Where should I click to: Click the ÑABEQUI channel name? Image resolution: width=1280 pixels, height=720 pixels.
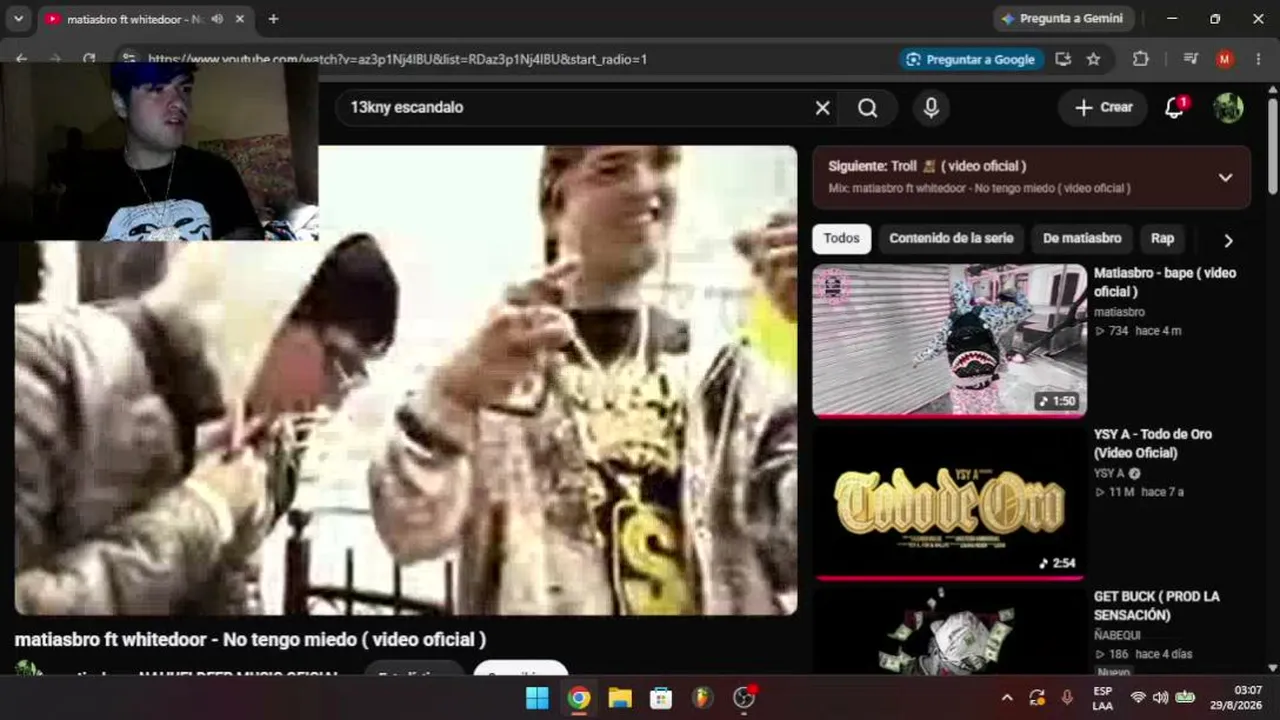1117,635
